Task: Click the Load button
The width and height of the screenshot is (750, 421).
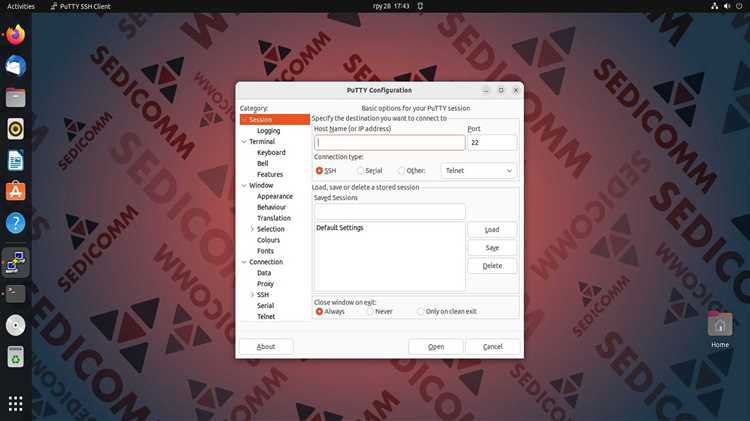Action: pos(492,230)
